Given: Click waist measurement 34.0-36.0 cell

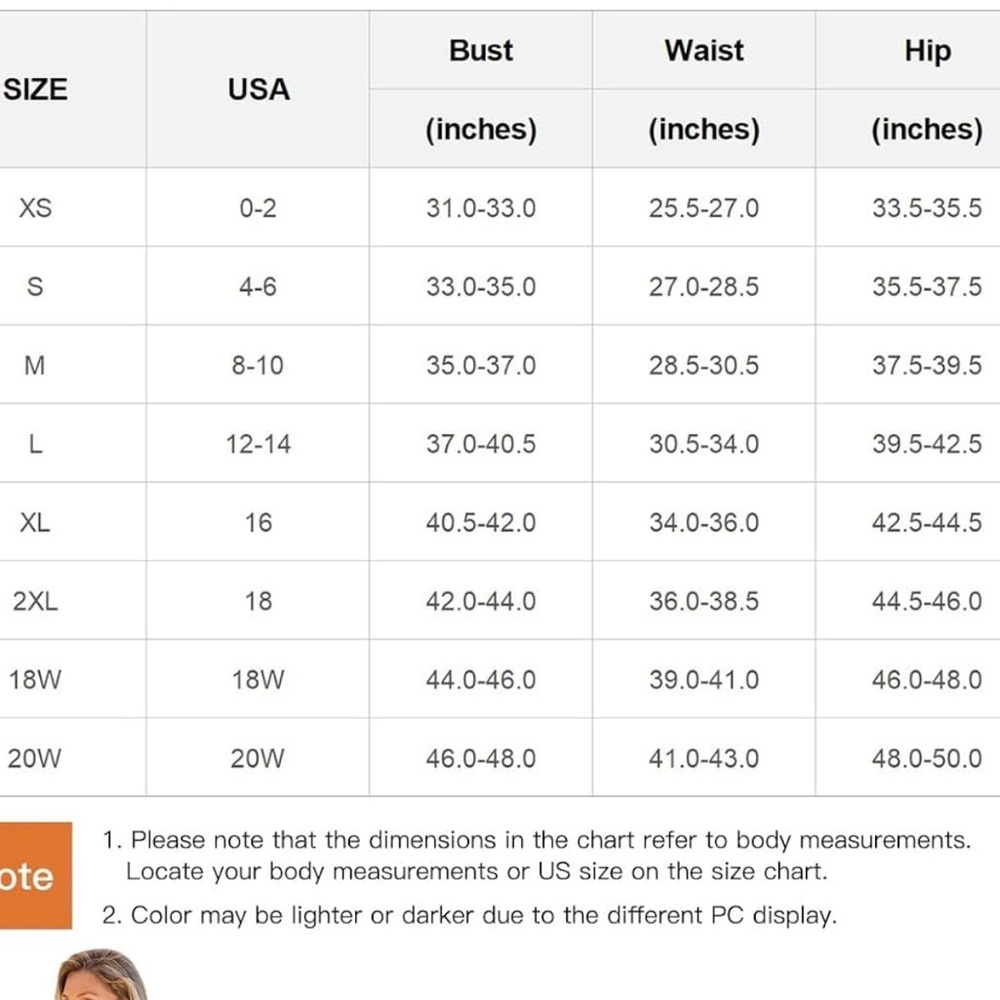Looking at the screenshot, I should [x=704, y=523].
